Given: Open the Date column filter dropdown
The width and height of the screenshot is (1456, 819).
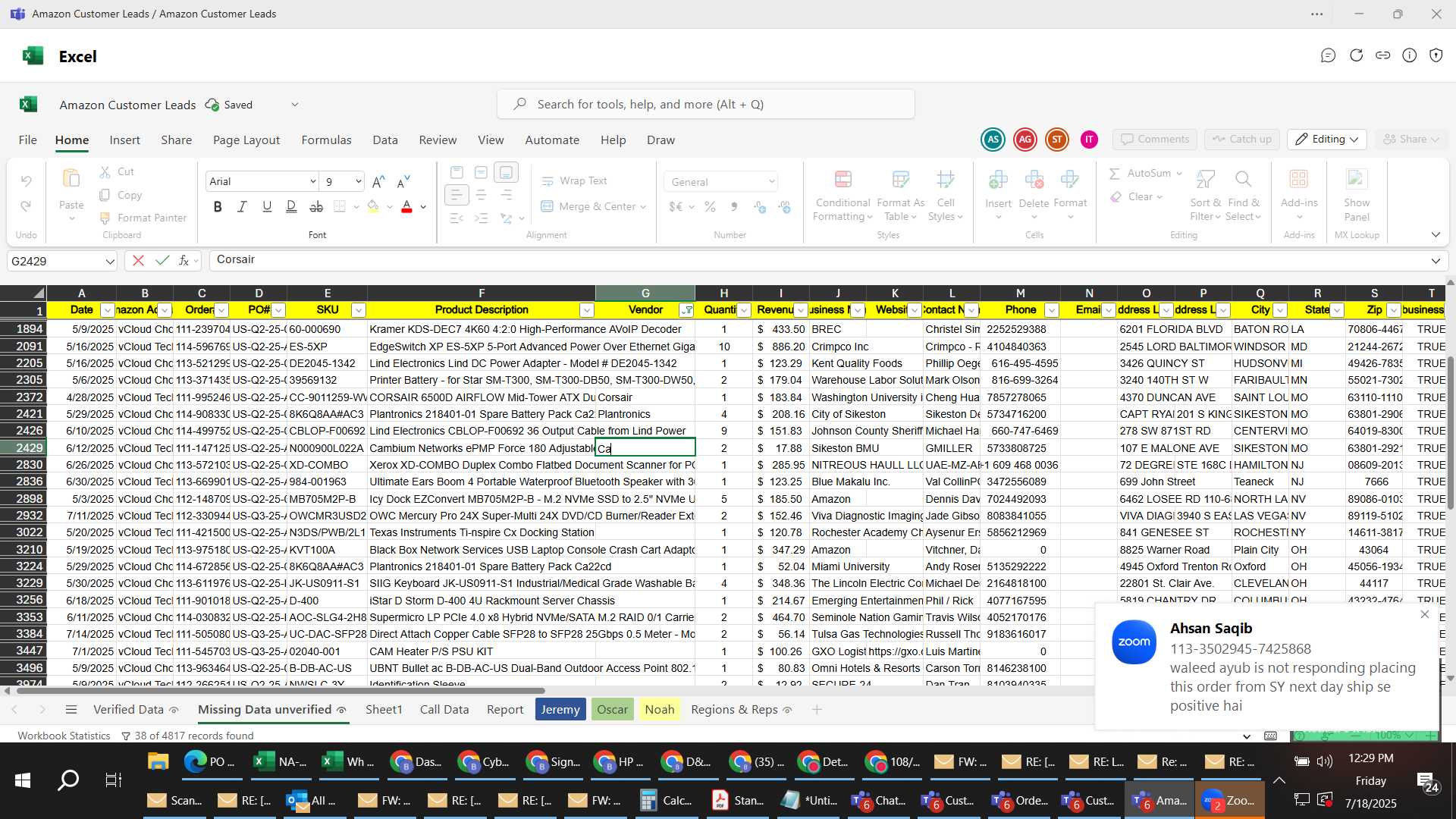Looking at the screenshot, I should click(107, 310).
